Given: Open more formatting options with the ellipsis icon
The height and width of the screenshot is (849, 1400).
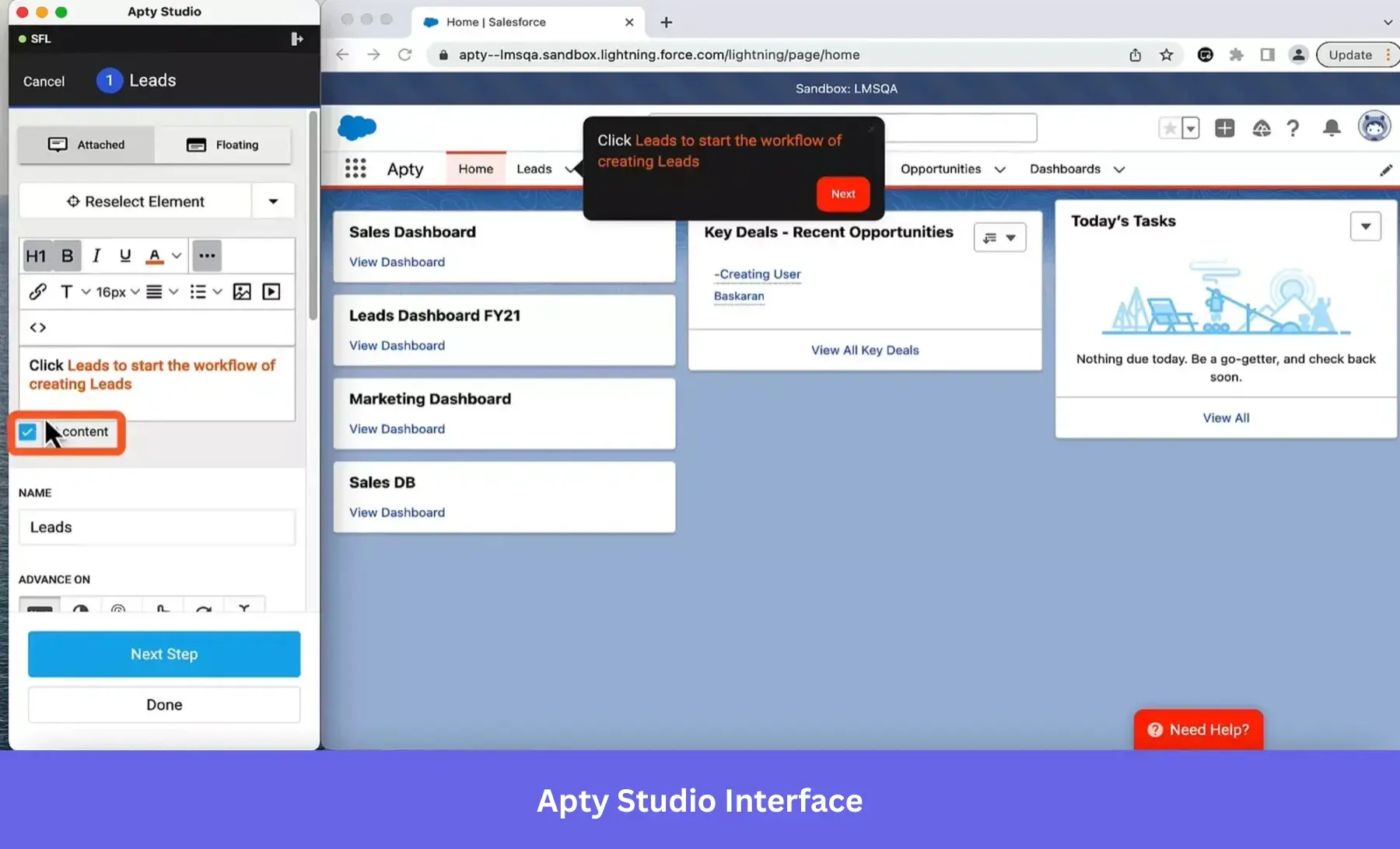Looking at the screenshot, I should [206, 255].
